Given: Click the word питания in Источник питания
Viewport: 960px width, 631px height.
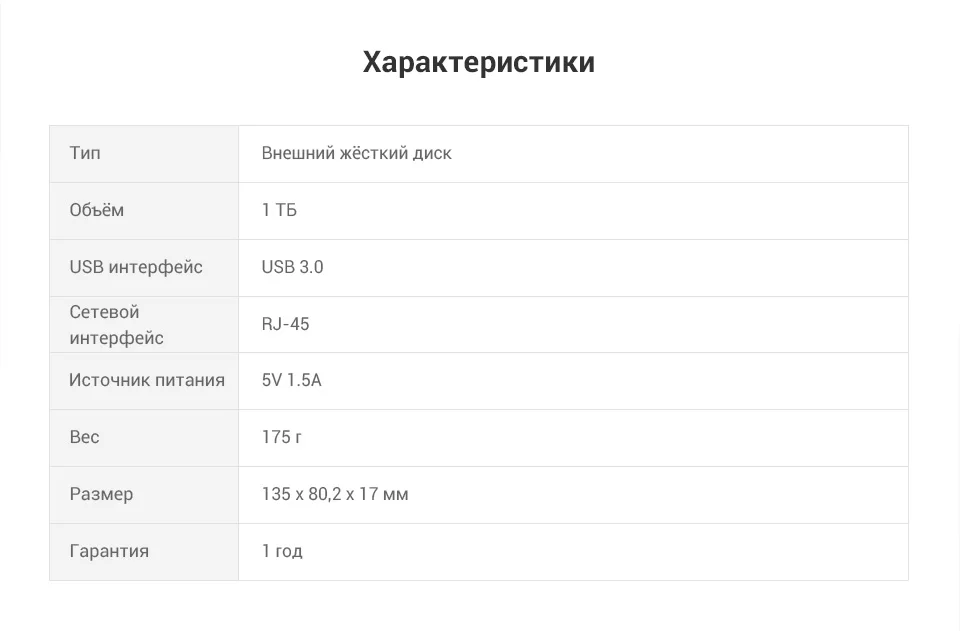Looking at the screenshot, I should click(190, 380).
